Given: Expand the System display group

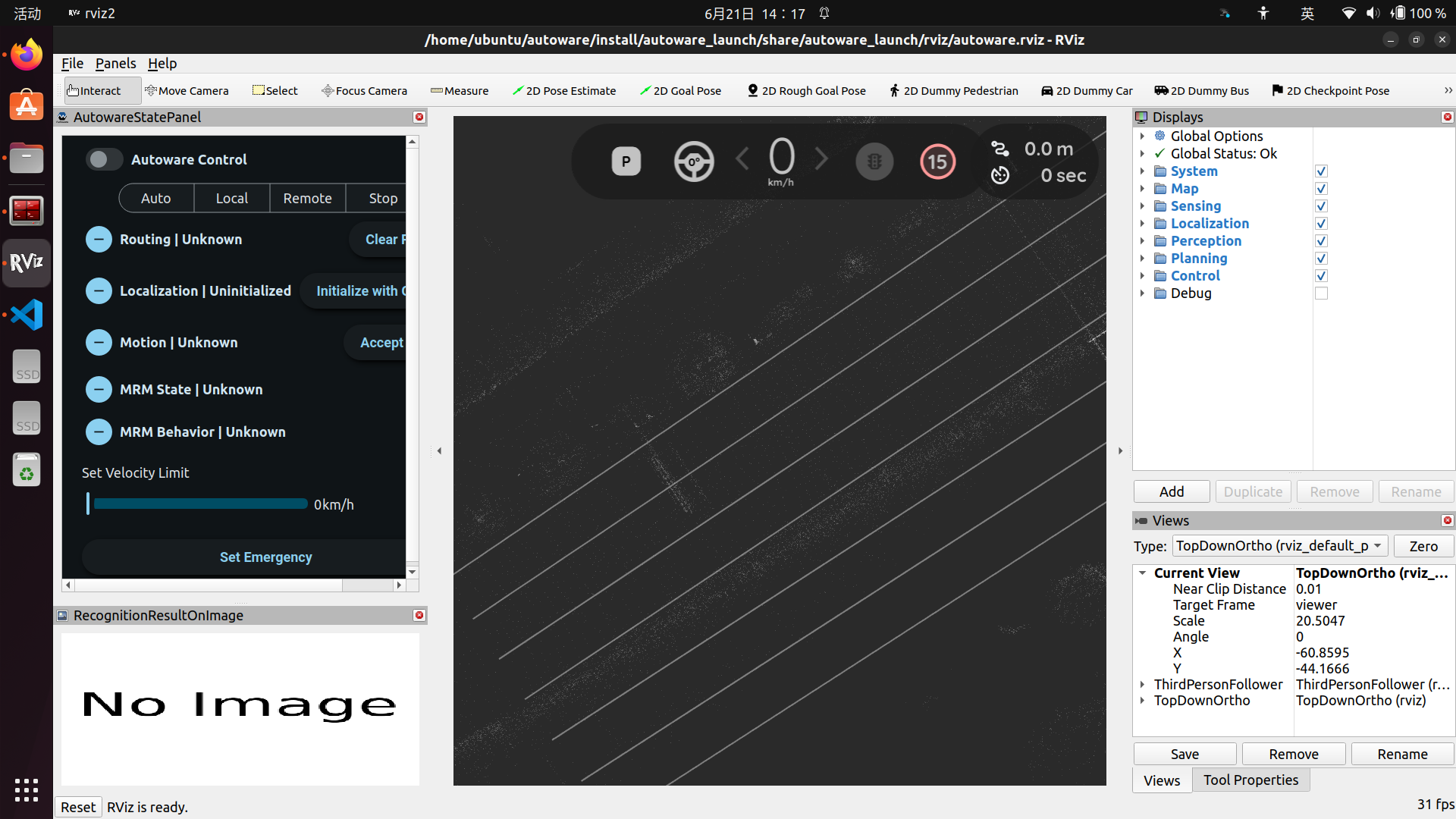Looking at the screenshot, I should pyautogui.click(x=1142, y=171).
